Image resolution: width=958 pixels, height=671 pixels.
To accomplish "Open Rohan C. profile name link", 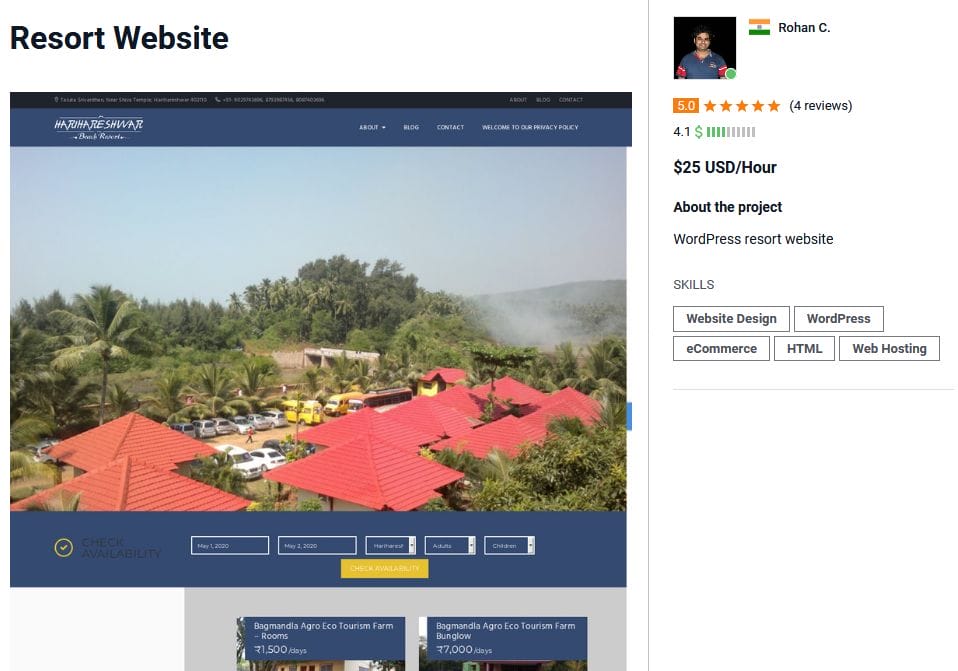I will point(804,28).
